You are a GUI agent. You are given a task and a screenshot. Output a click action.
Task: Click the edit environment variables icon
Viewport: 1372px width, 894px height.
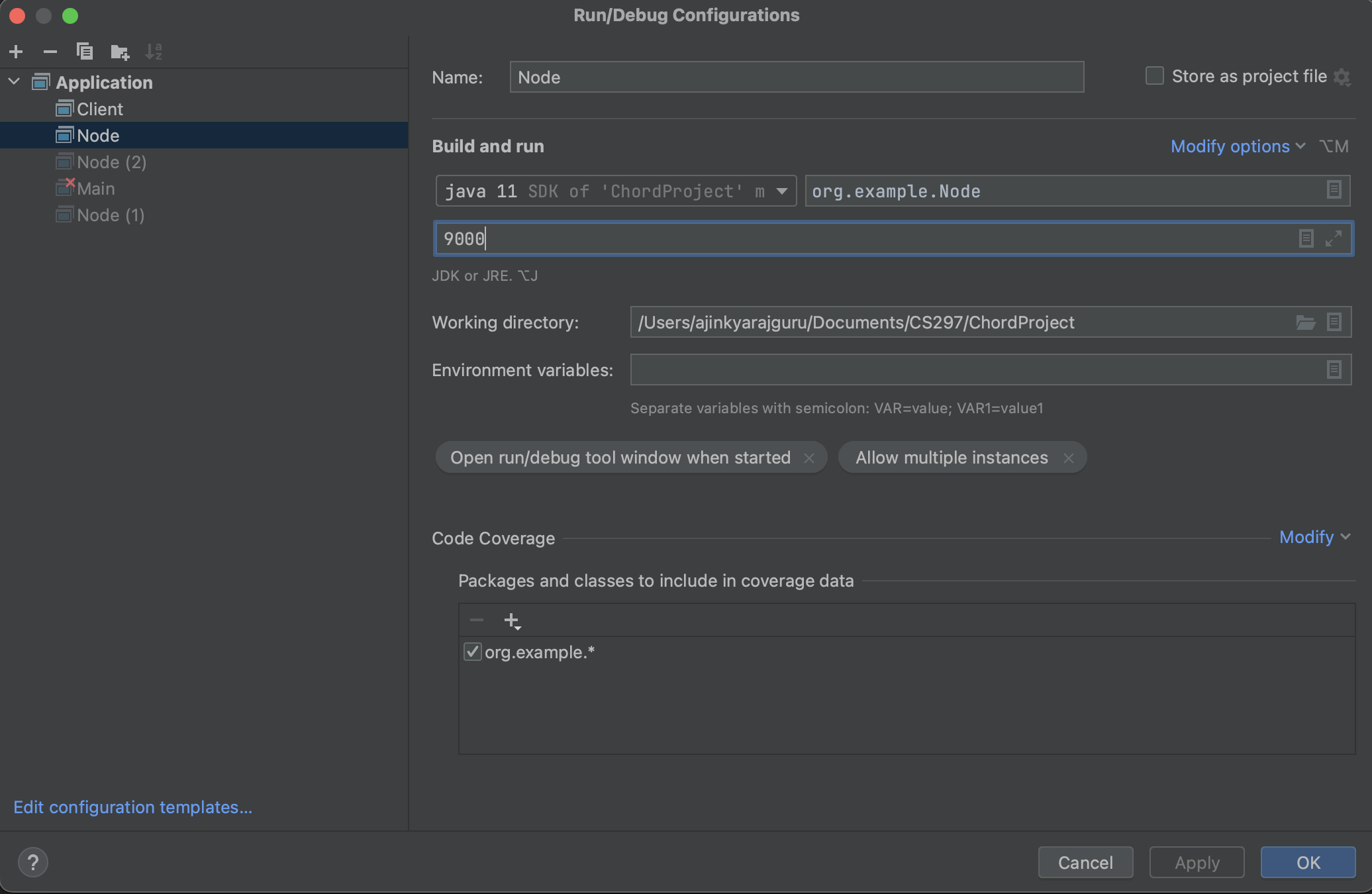[x=1334, y=370]
